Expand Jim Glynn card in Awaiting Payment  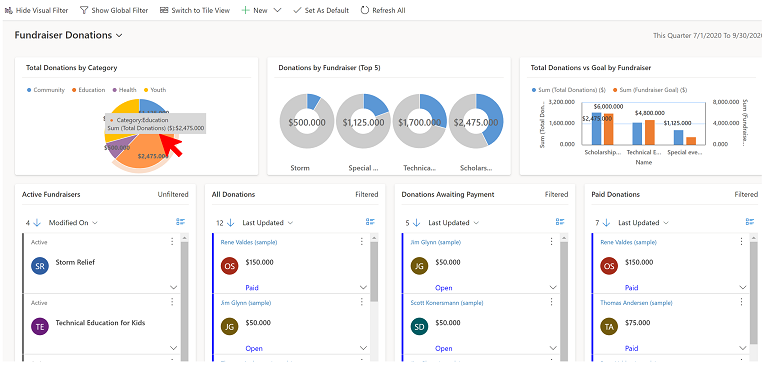553,287
